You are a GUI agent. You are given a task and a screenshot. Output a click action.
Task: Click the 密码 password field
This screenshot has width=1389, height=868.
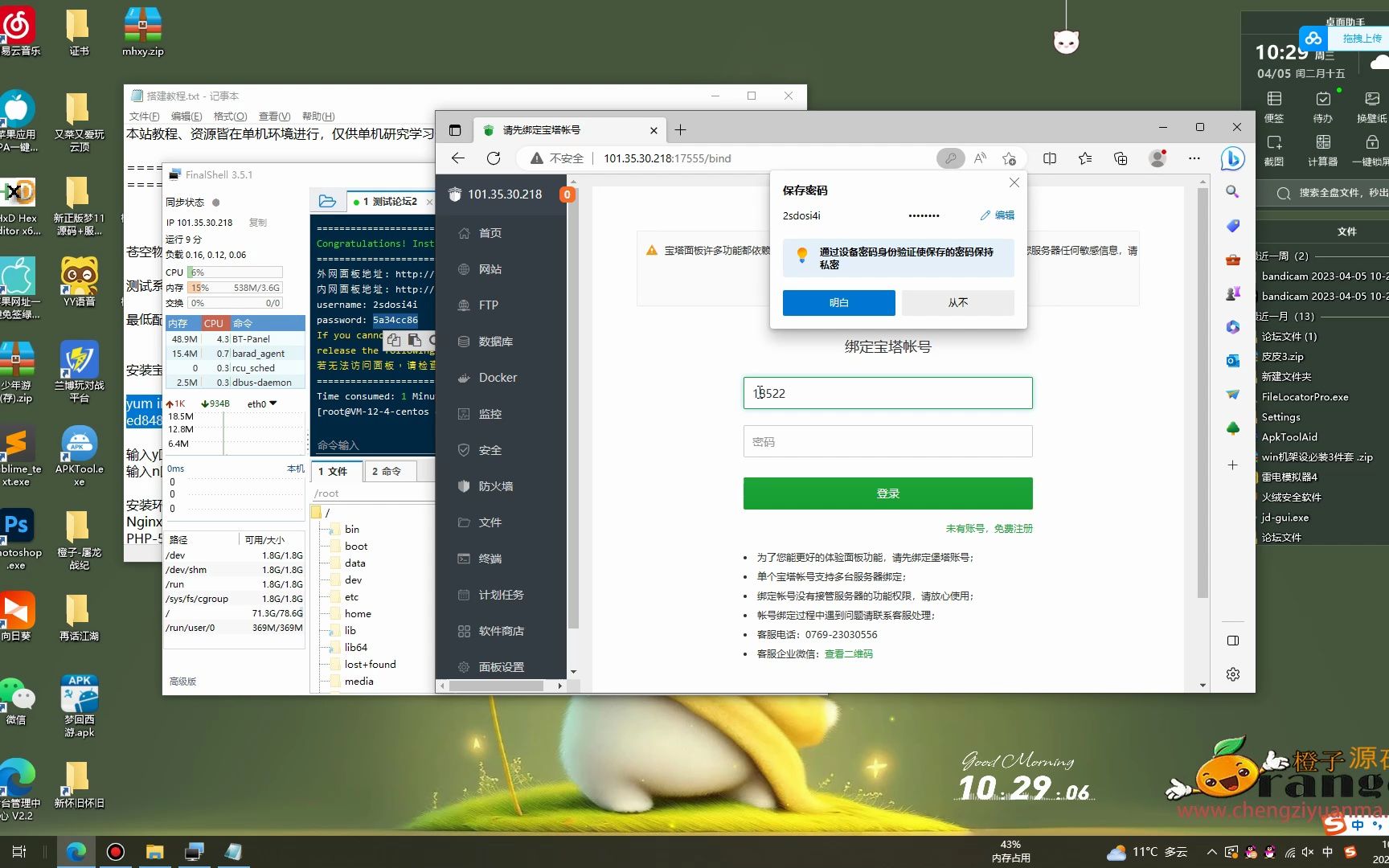tap(887, 441)
